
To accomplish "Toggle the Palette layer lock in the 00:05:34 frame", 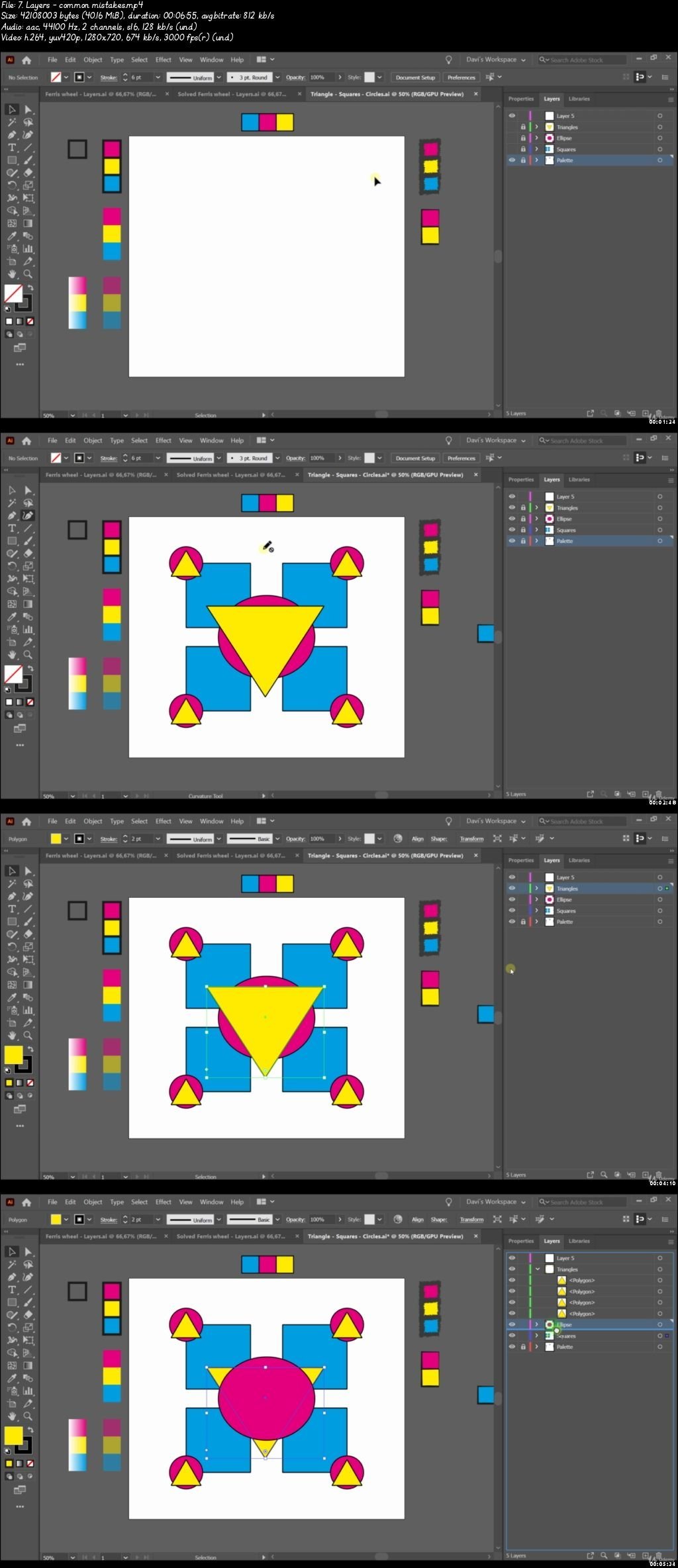I will pos(523,1347).
